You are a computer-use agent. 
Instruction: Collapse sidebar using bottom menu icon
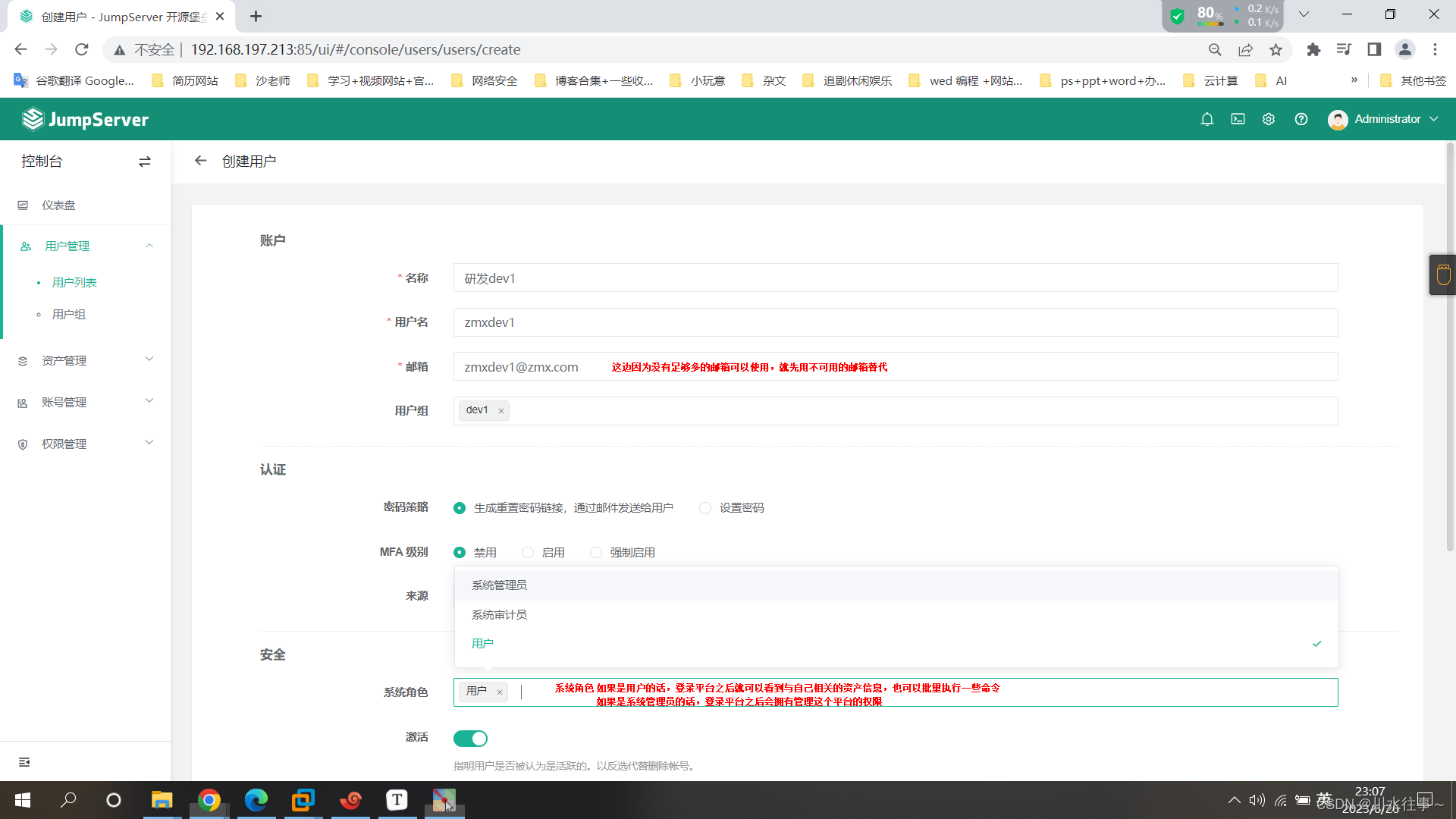[24, 762]
